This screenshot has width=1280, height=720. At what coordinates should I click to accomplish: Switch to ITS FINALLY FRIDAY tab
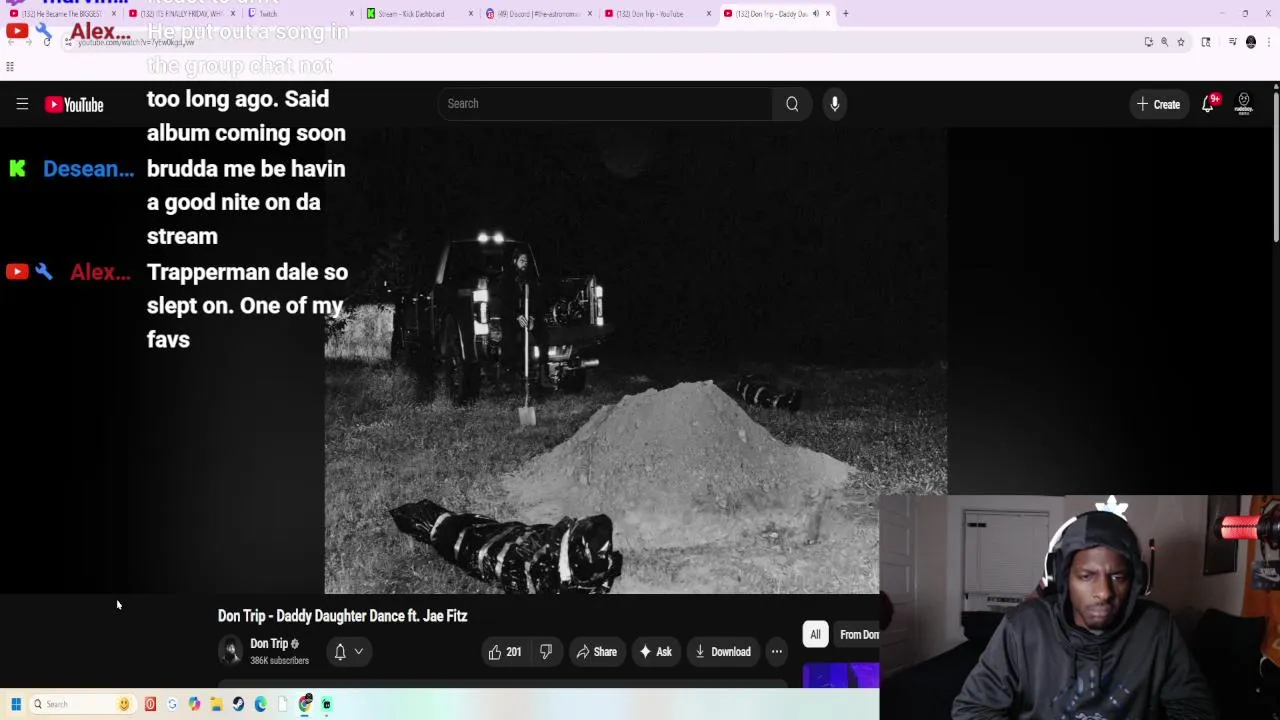(180, 14)
